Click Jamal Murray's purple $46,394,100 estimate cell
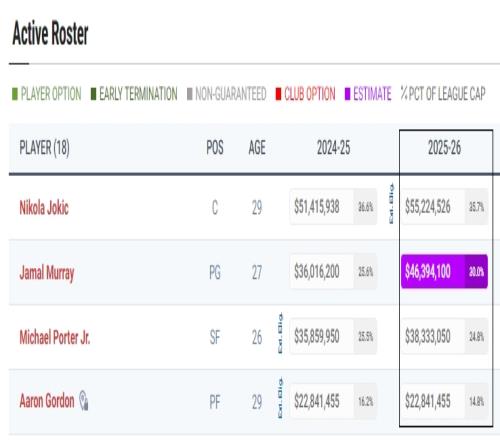This screenshot has height=440, width=500. (444, 272)
